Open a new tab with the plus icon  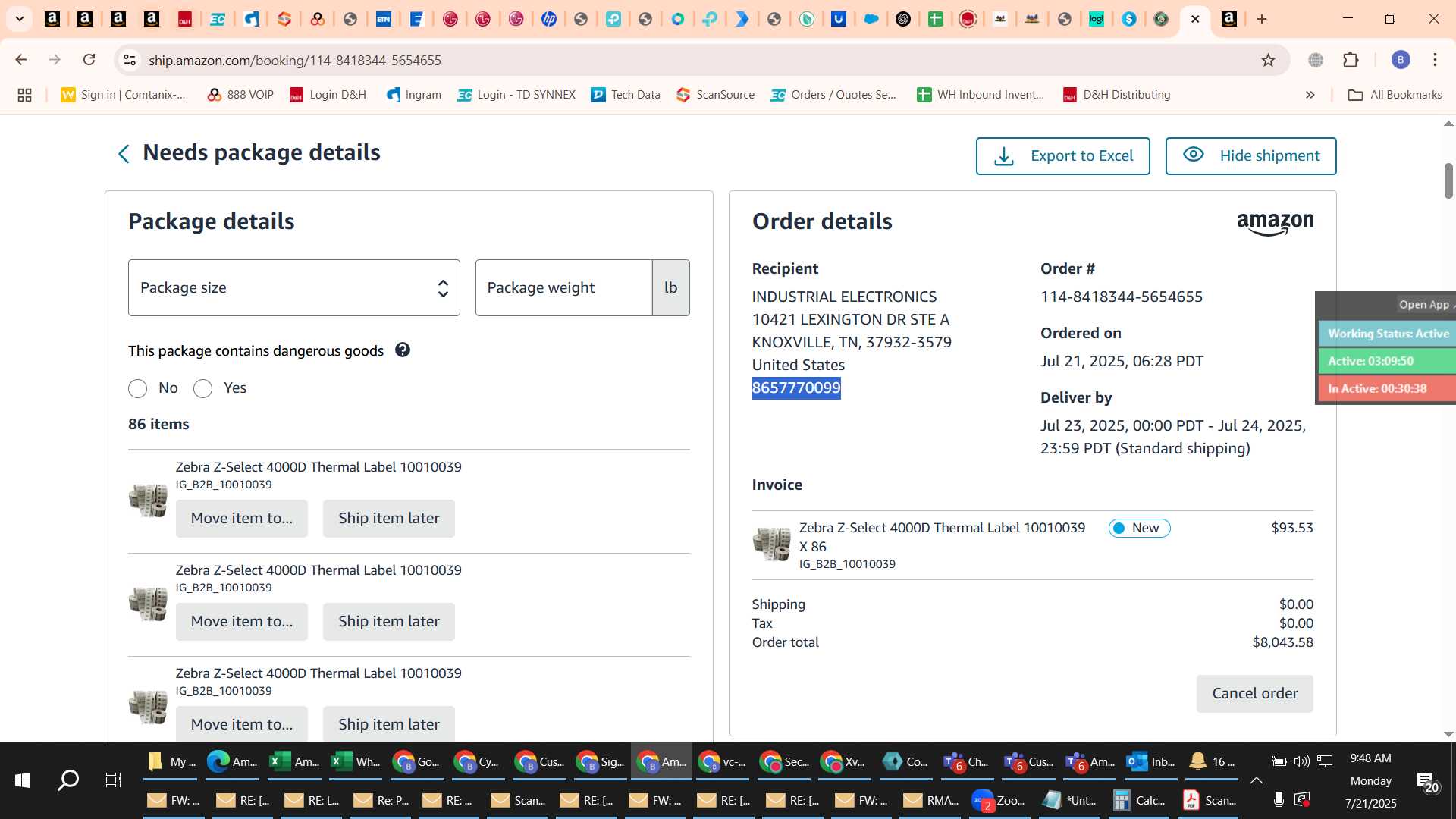pyautogui.click(x=1262, y=19)
